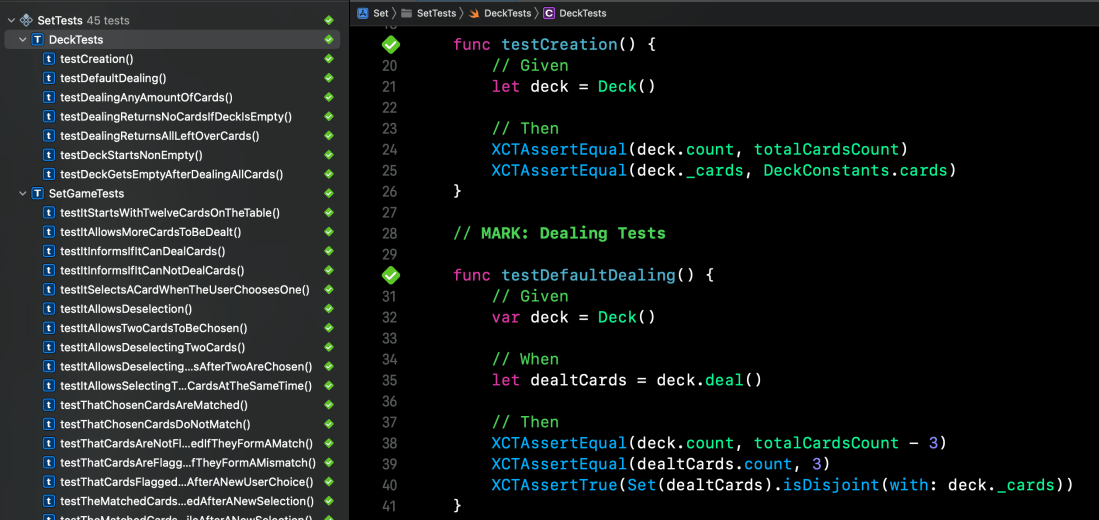Open the Set project breadcrumb segment
1099x520 pixels.
380,13
